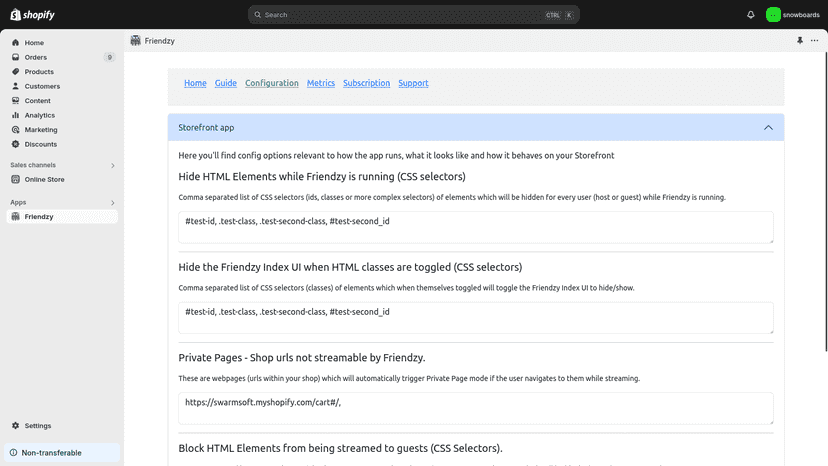This screenshot has width=828, height=466.
Task: Focus the top Search field
Action: click(413, 15)
